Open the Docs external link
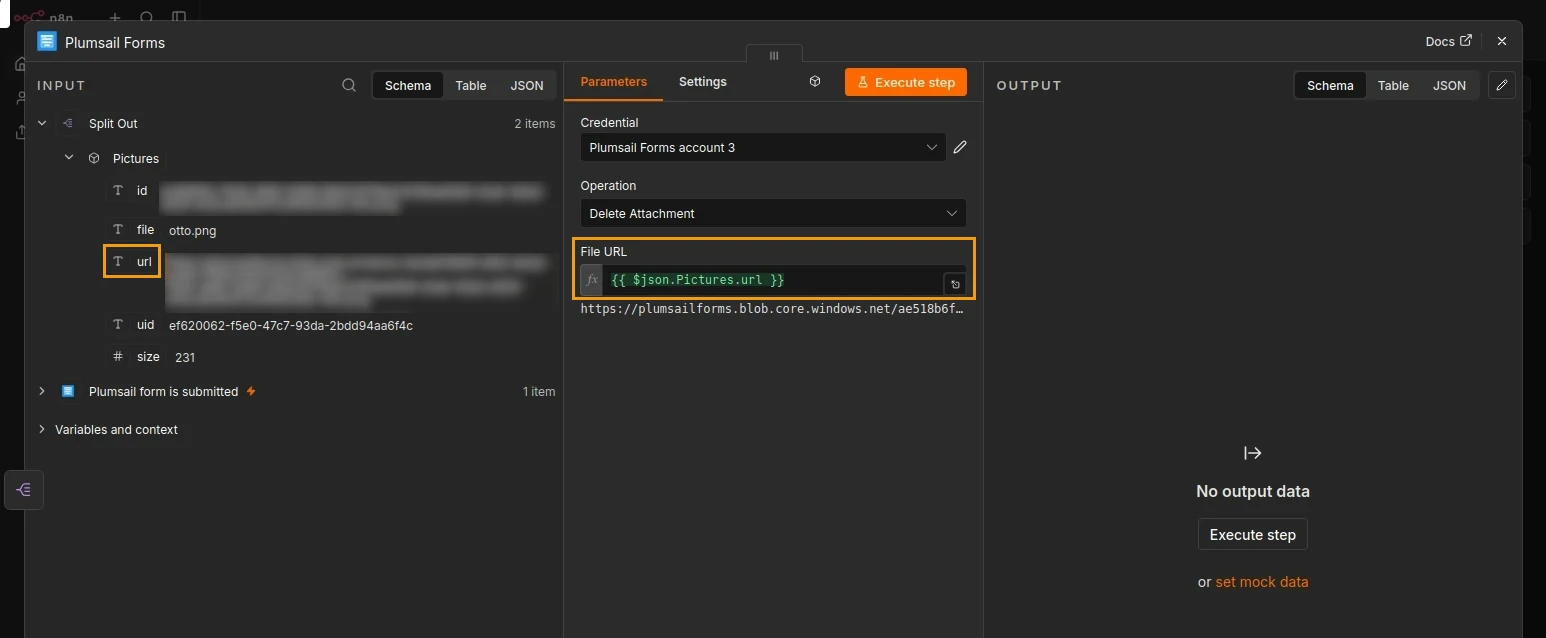This screenshot has width=1546, height=638. click(x=1449, y=41)
